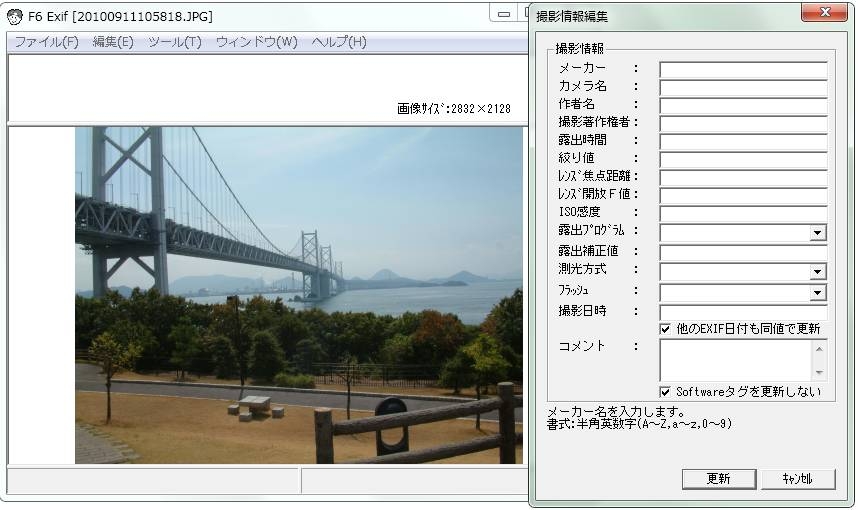
Task: Close the 撮影情報編集 dialog
Action: coord(826,13)
